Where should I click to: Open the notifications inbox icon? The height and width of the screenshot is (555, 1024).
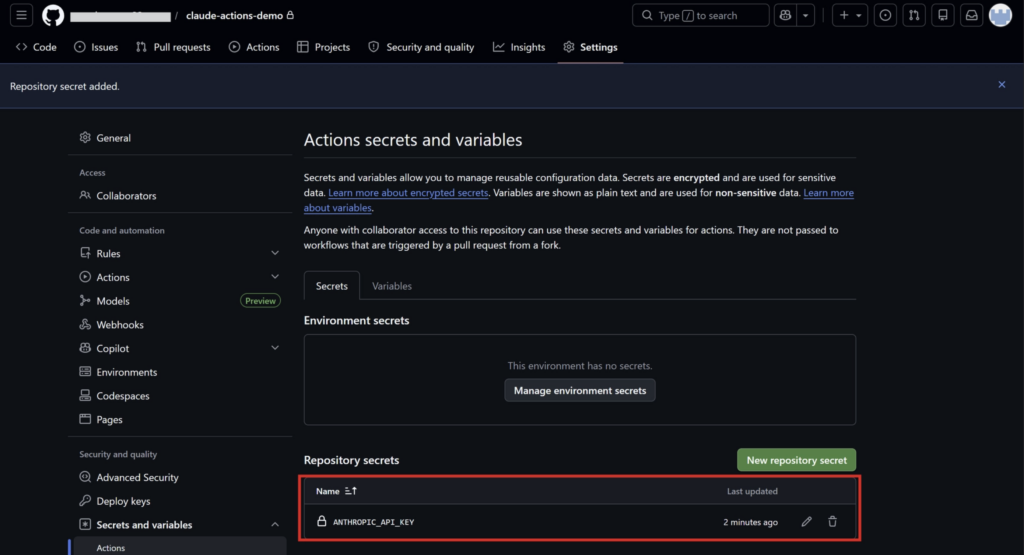pyautogui.click(x=972, y=15)
